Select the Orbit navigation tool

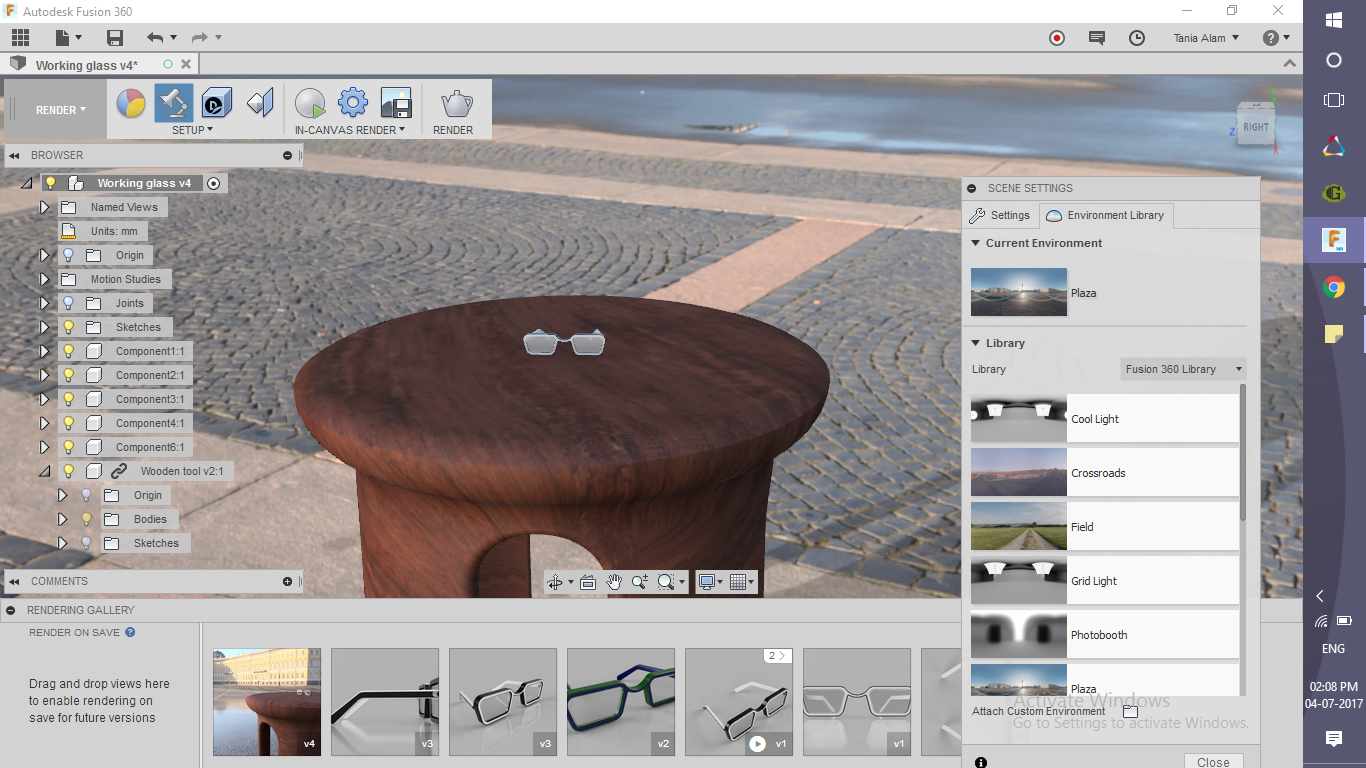pyautogui.click(x=554, y=581)
